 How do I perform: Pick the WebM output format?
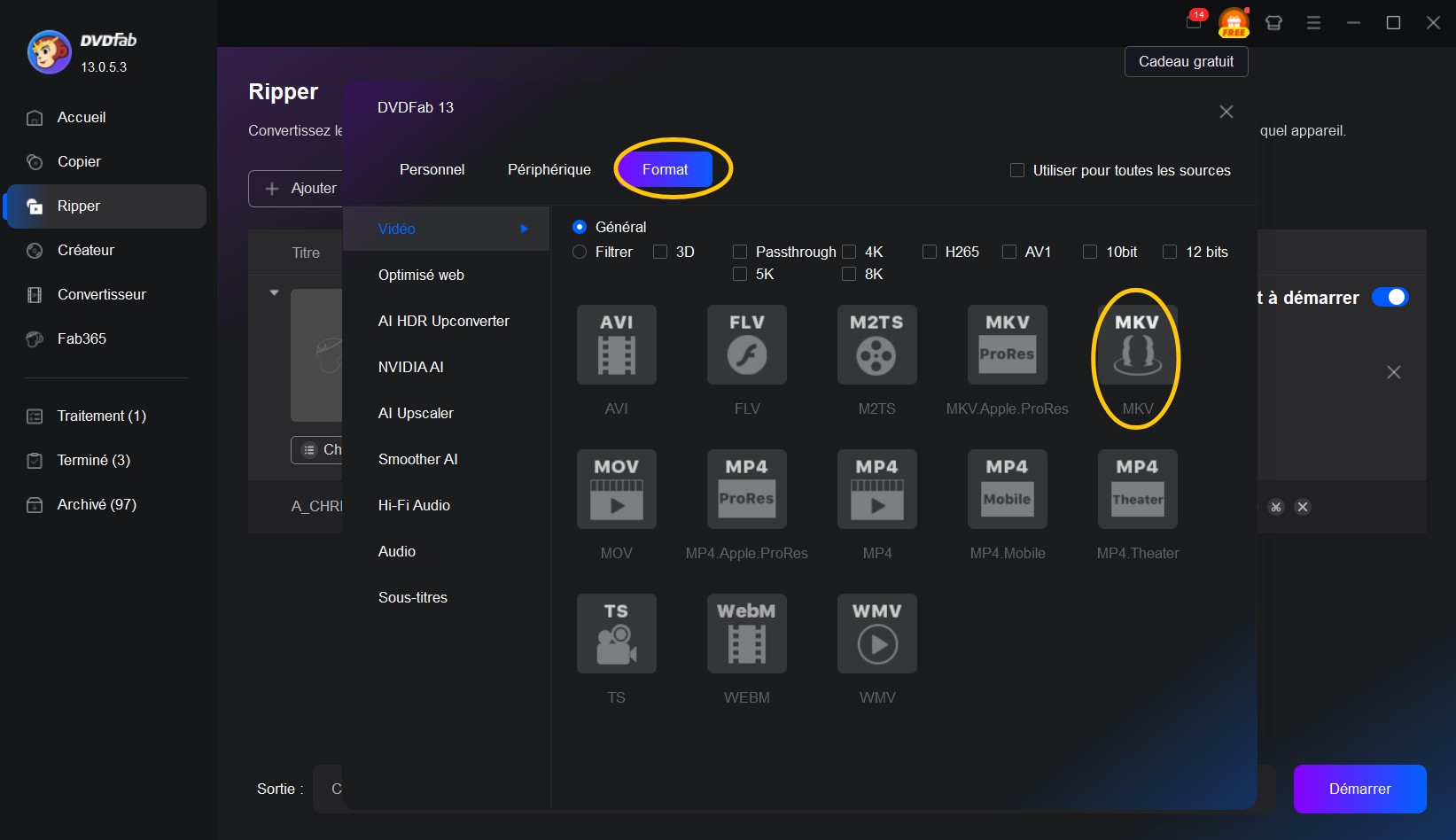point(746,634)
